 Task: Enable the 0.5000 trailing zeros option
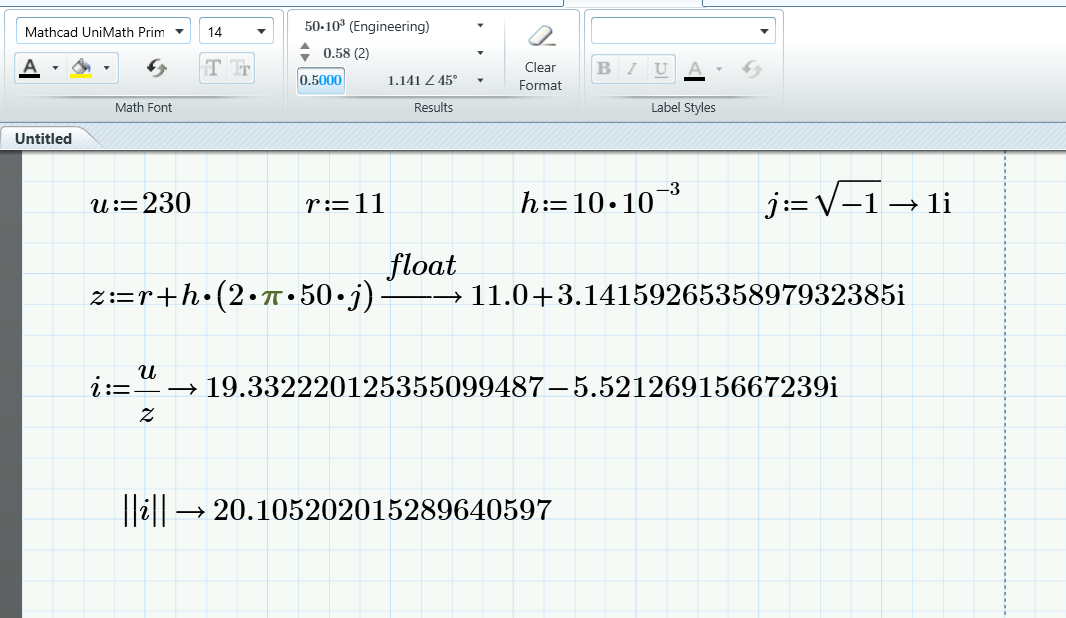tap(320, 80)
